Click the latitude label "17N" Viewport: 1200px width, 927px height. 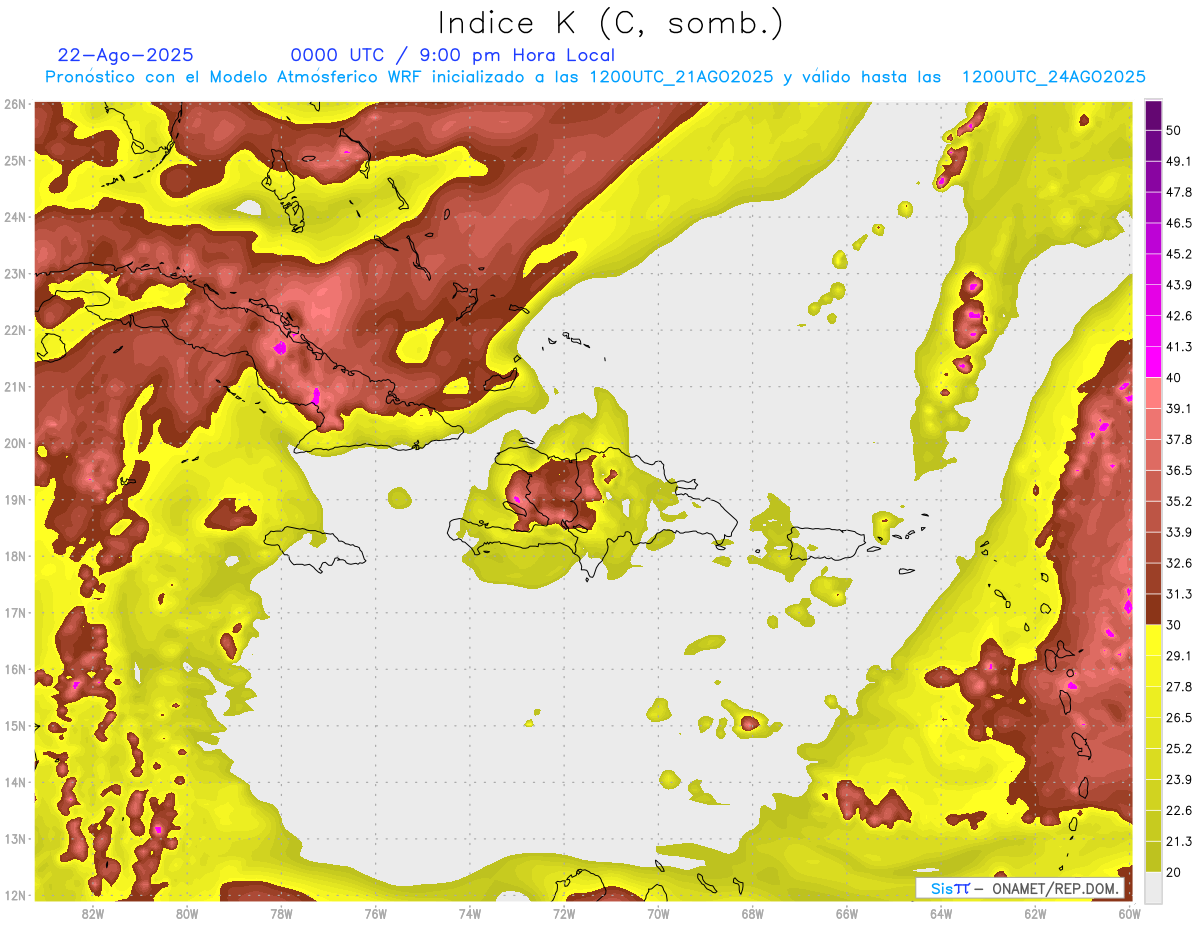15,612
